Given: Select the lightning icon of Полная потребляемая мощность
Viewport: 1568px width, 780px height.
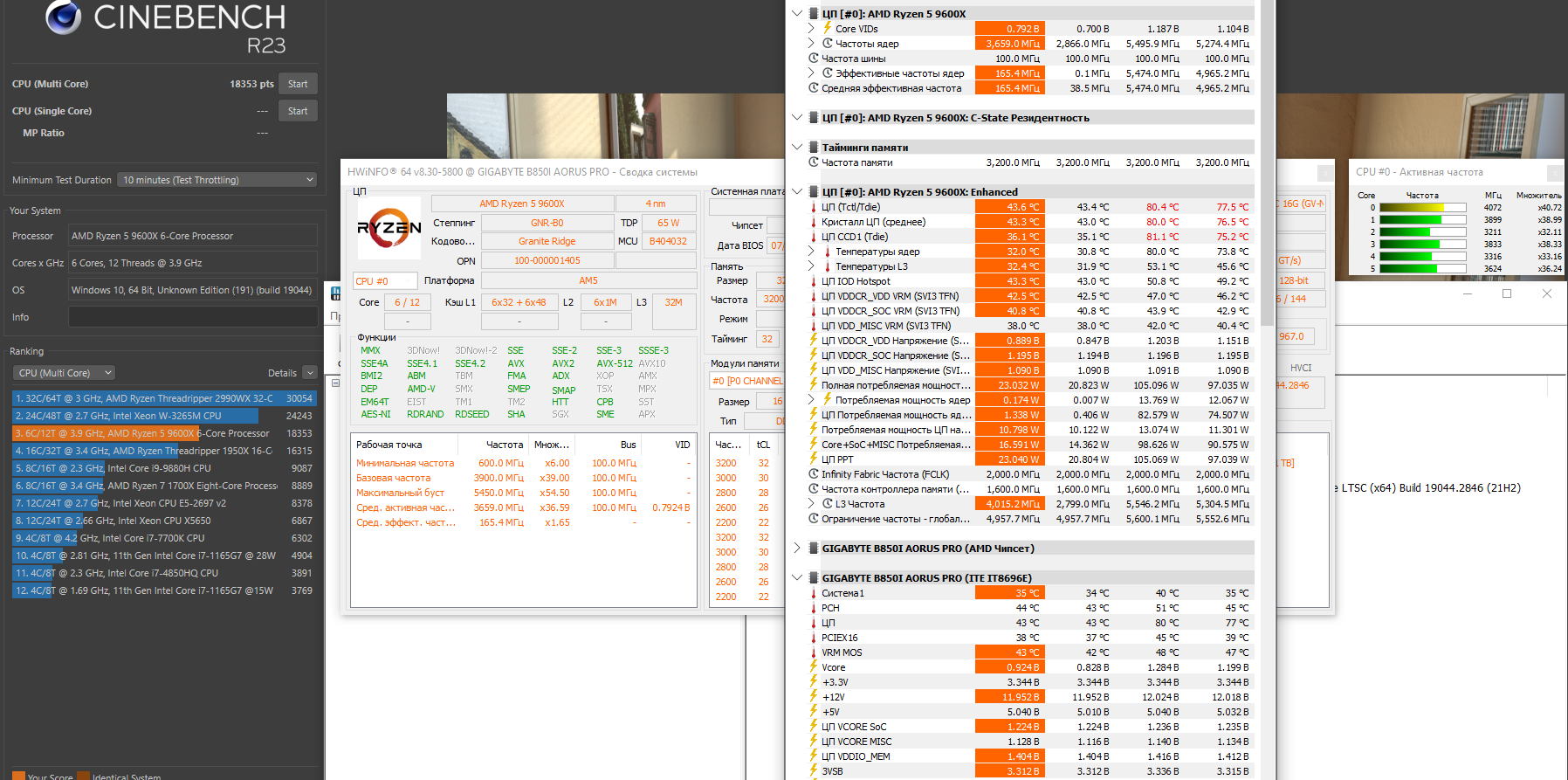Looking at the screenshot, I should (x=813, y=385).
